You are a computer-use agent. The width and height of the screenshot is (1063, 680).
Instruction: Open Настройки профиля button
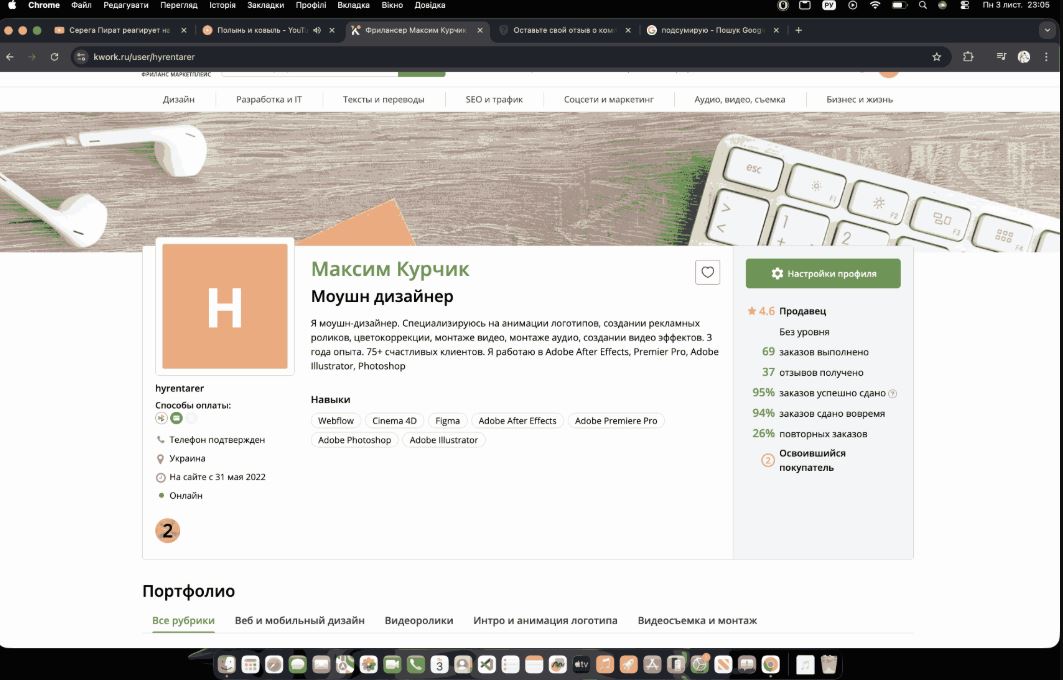pyautogui.click(x=823, y=273)
